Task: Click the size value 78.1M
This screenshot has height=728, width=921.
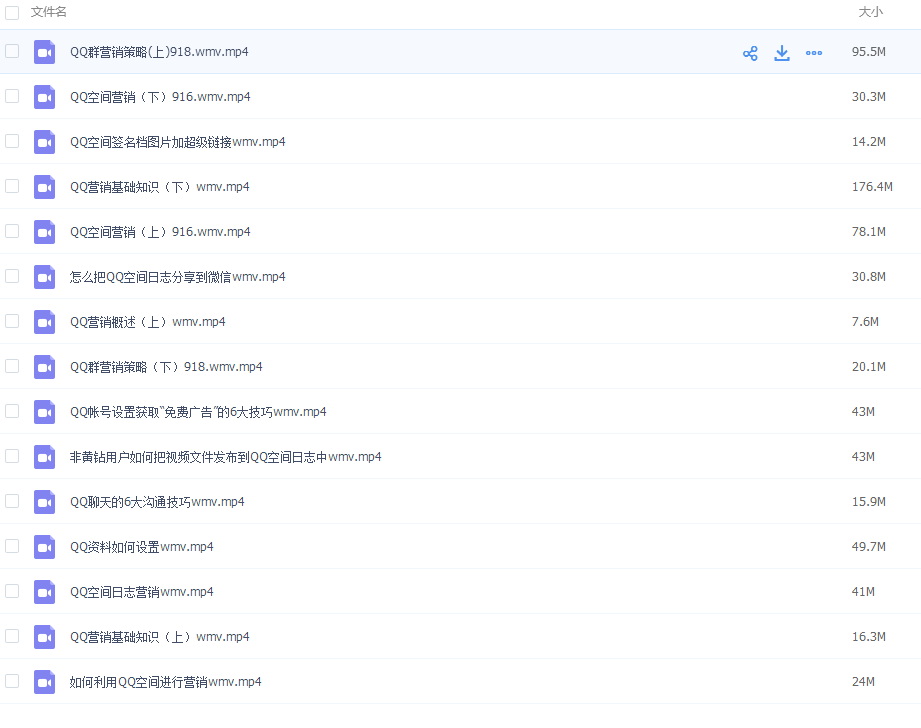Action: 869,232
